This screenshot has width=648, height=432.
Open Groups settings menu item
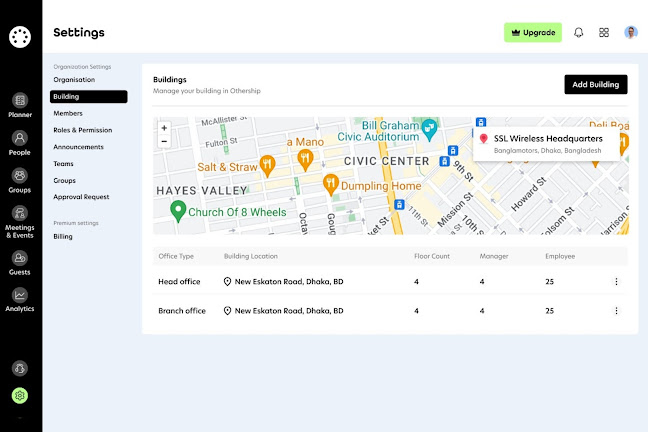(64, 181)
